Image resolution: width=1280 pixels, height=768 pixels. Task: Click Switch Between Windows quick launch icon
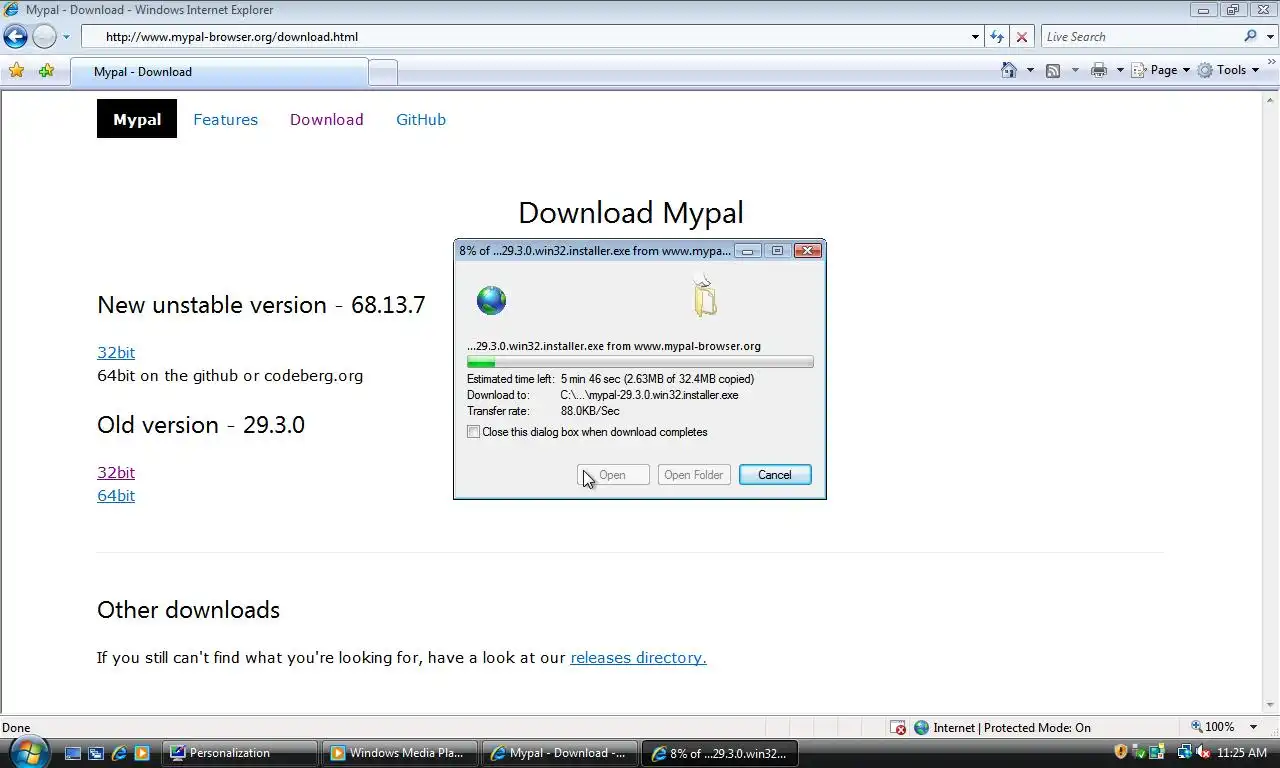[x=96, y=753]
